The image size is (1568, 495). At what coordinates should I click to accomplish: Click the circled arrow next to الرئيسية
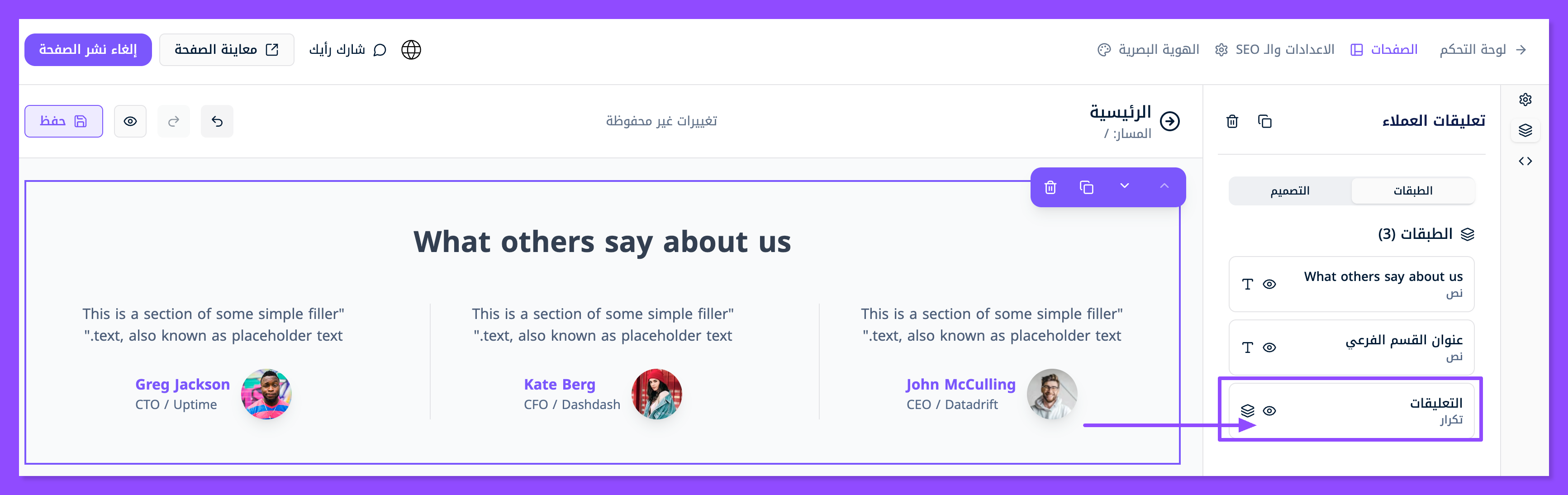tap(1169, 121)
